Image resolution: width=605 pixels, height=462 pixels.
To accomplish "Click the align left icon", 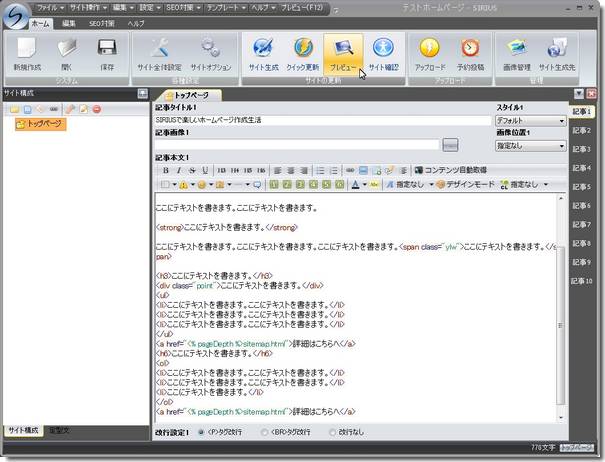I will 277,170.
